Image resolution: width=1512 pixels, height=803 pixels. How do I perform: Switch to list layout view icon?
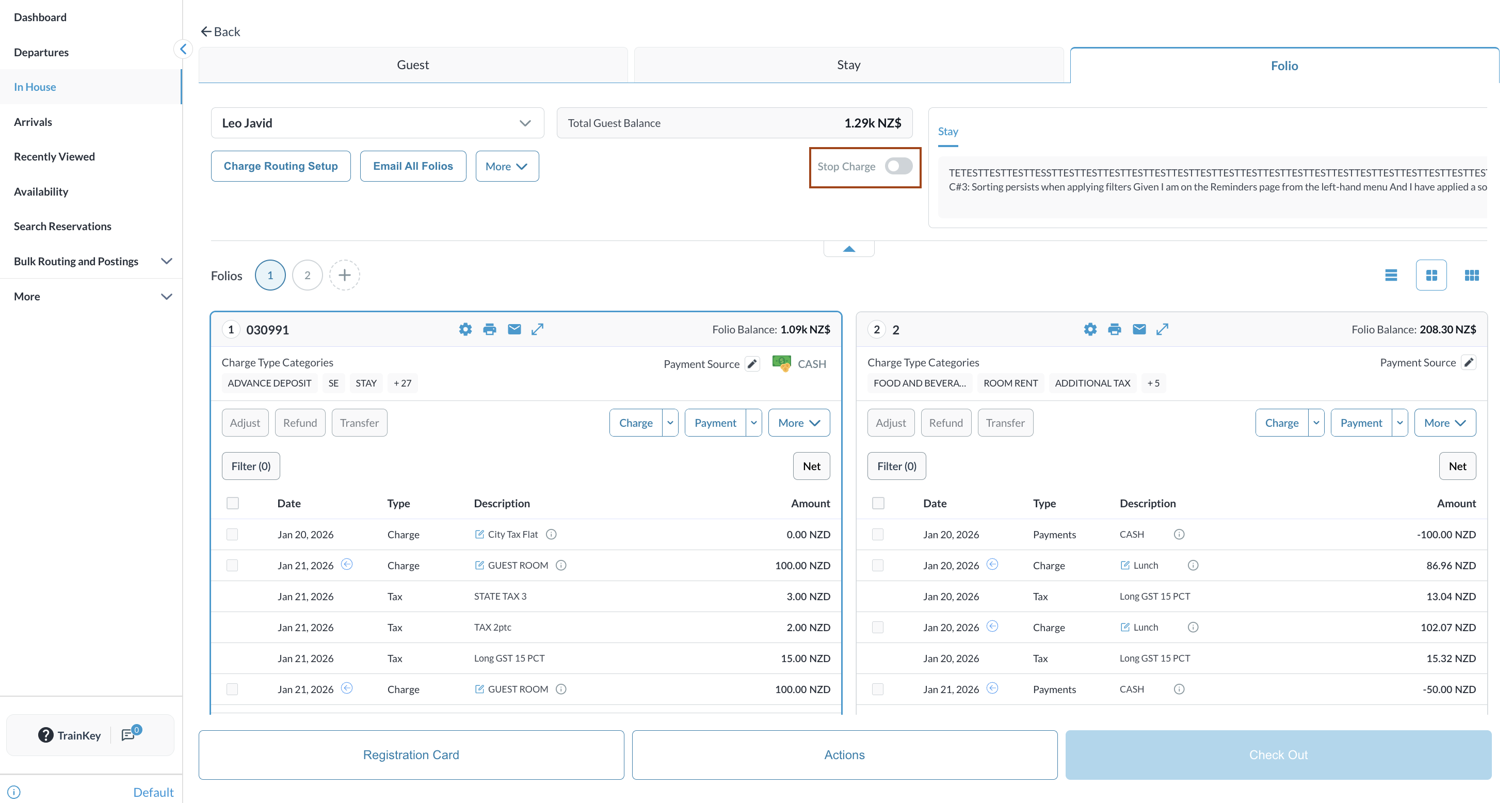(x=1391, y=275)
